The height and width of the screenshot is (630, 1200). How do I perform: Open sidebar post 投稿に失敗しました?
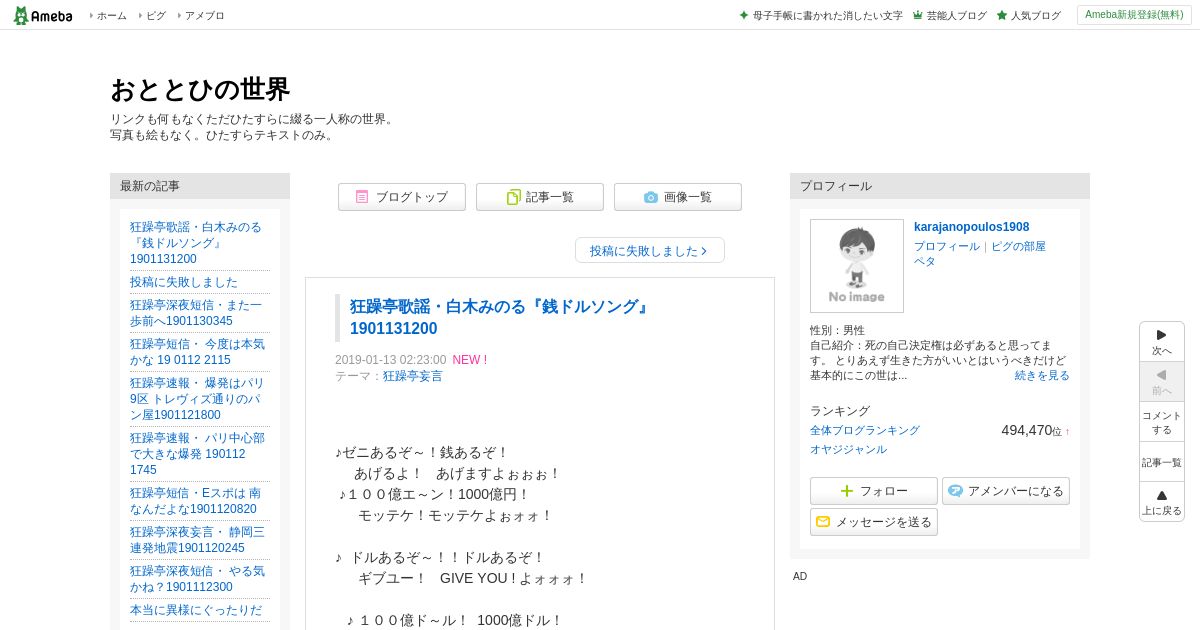[184, 282]
